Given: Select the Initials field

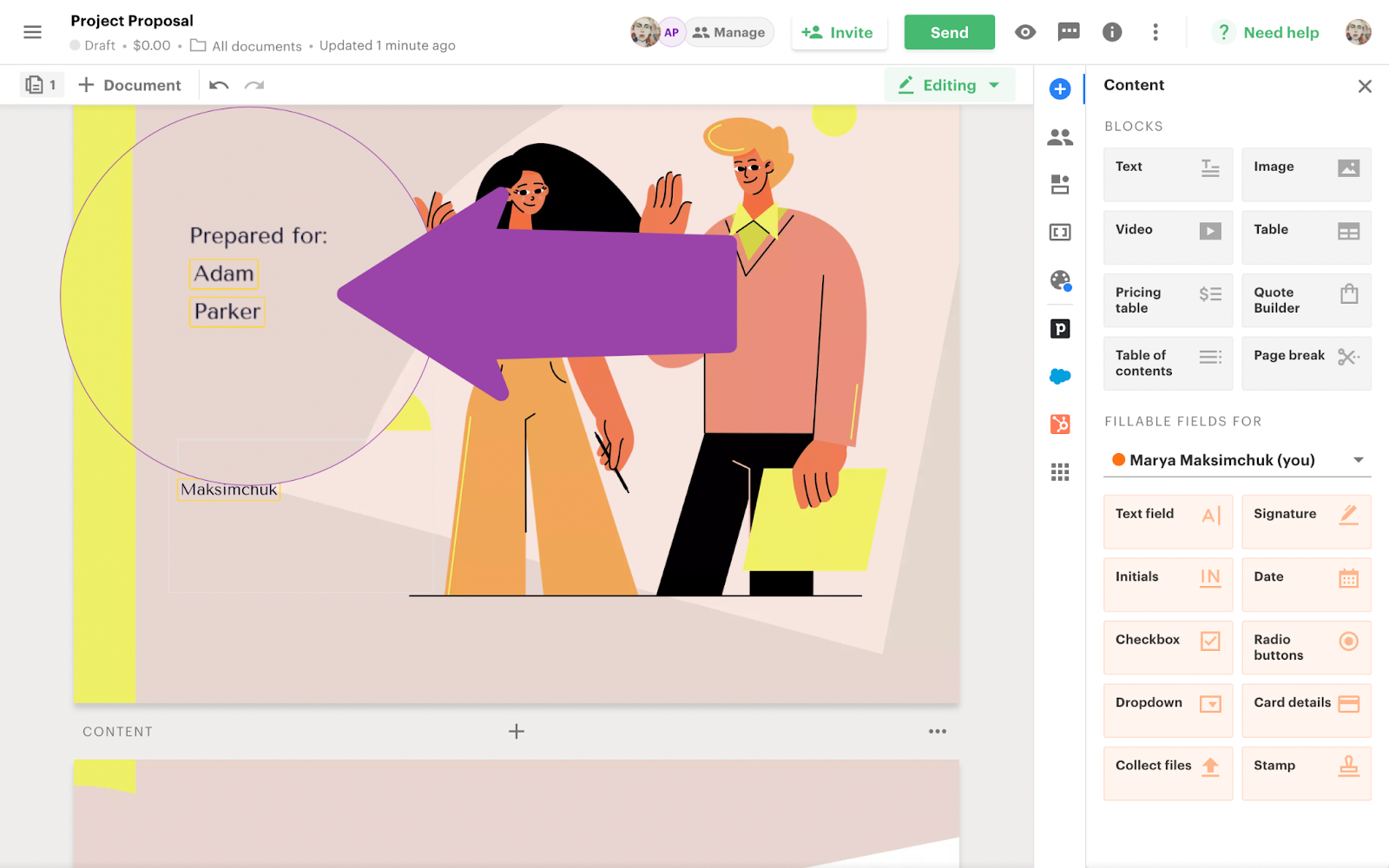Looking at the screenshot, I should [x=1168, y=584].
